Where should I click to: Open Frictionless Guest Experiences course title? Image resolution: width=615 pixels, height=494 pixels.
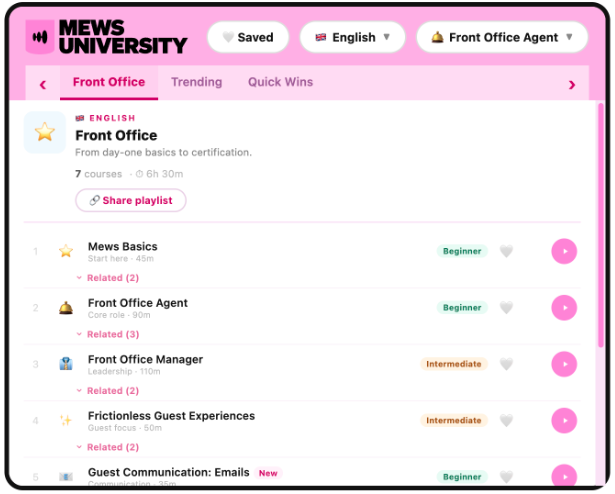pos(171,416)
